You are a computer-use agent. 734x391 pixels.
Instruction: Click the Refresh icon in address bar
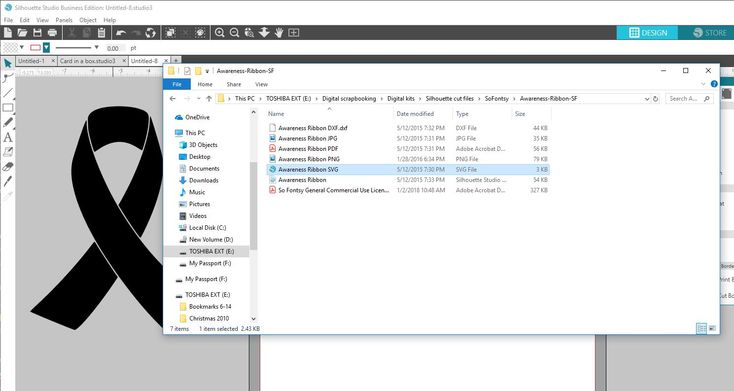point(655,99)
